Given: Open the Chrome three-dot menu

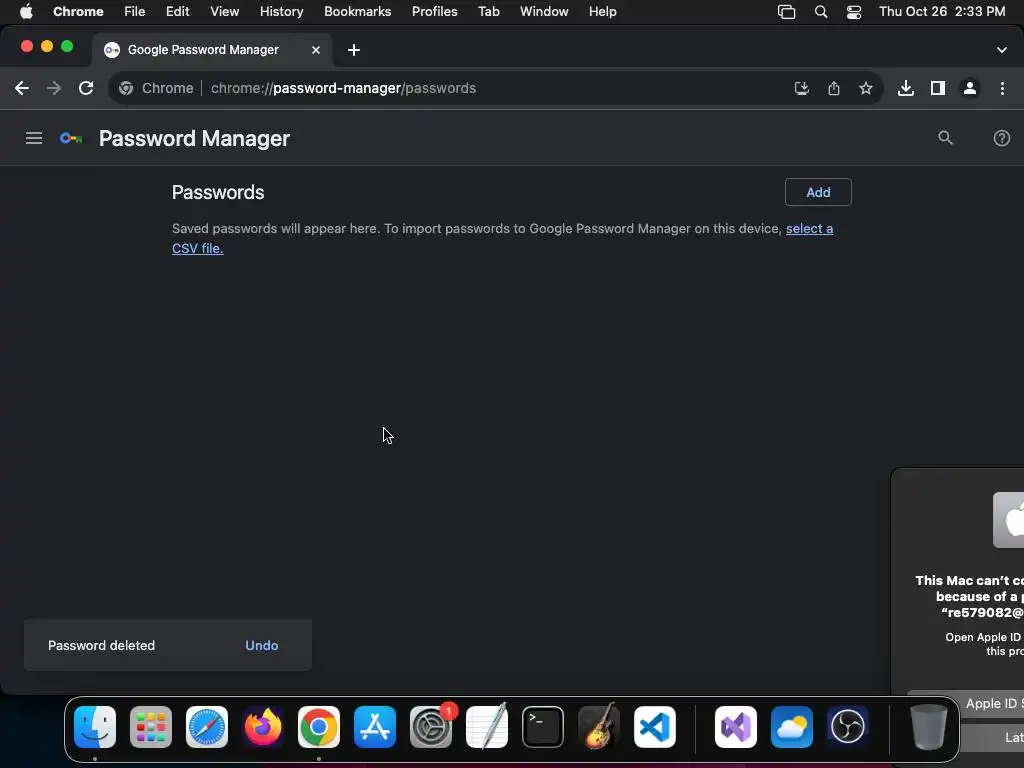Looking at the screenshot, I should (x=1002, y=88).
